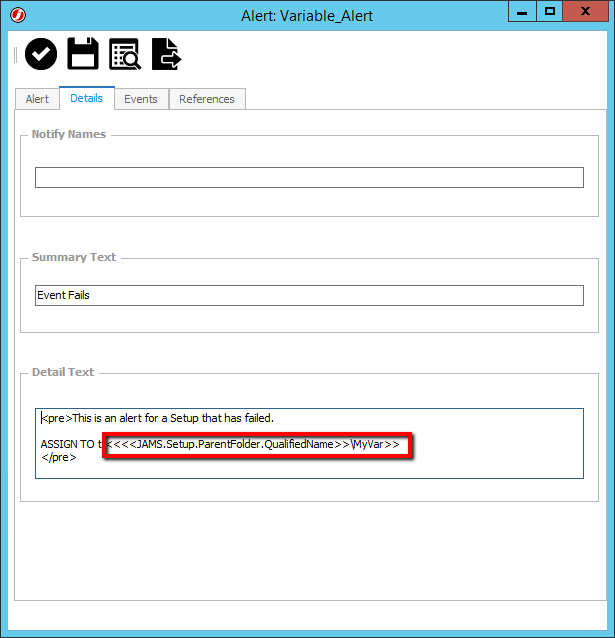615x638 pixels.
Task: Click the checkmark Save and Close icon
Action: coord(41,54)
